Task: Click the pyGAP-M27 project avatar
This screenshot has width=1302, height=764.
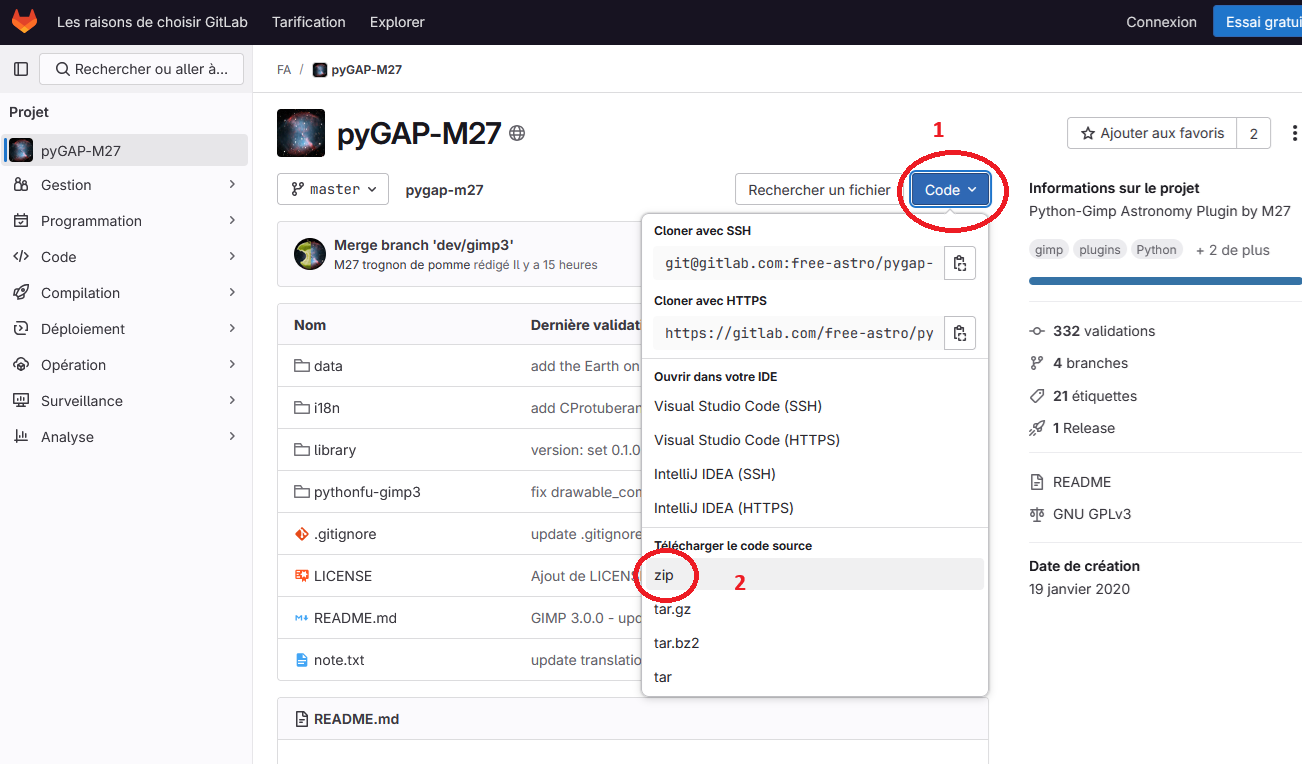Action: coord(301,133)
